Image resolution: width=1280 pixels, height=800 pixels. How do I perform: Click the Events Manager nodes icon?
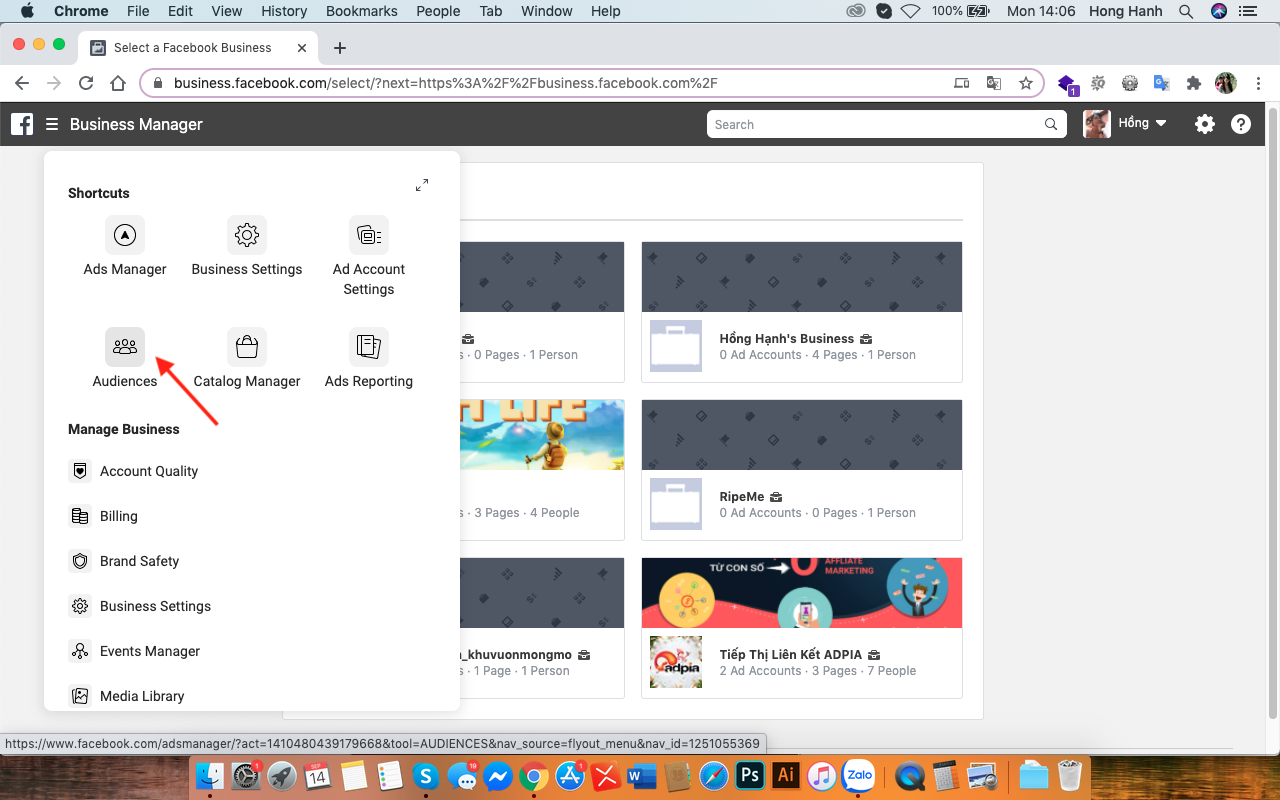80,651
